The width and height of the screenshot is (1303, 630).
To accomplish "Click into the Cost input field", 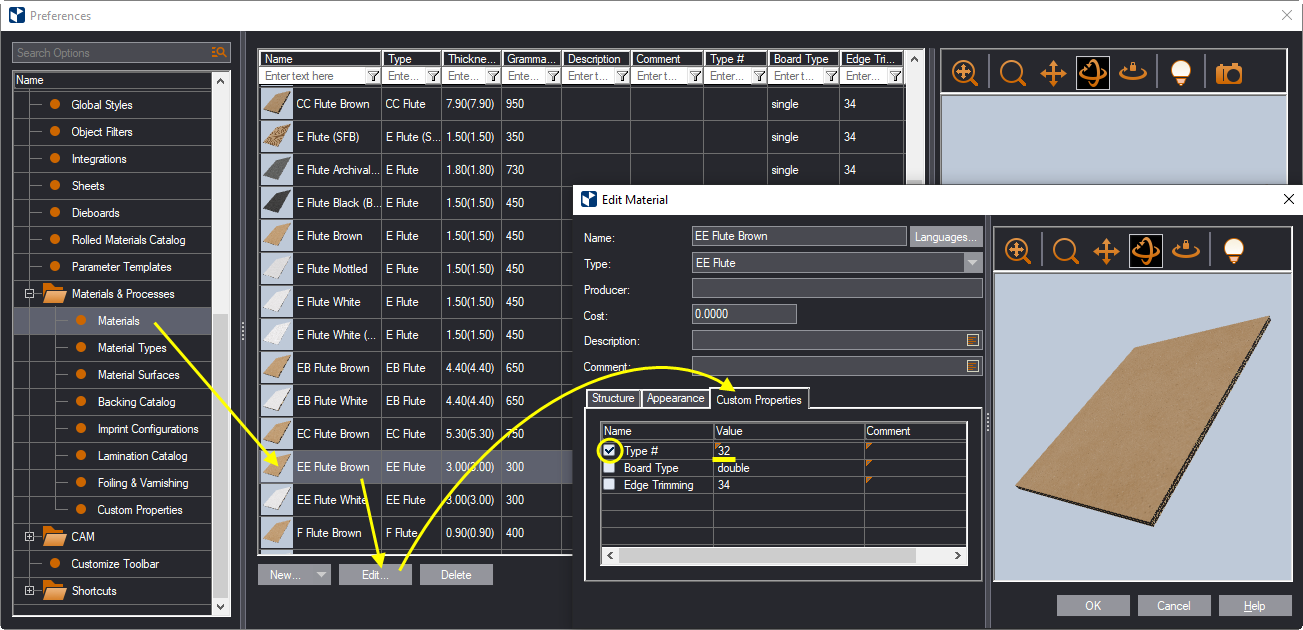I will click(x=743, y=314).
